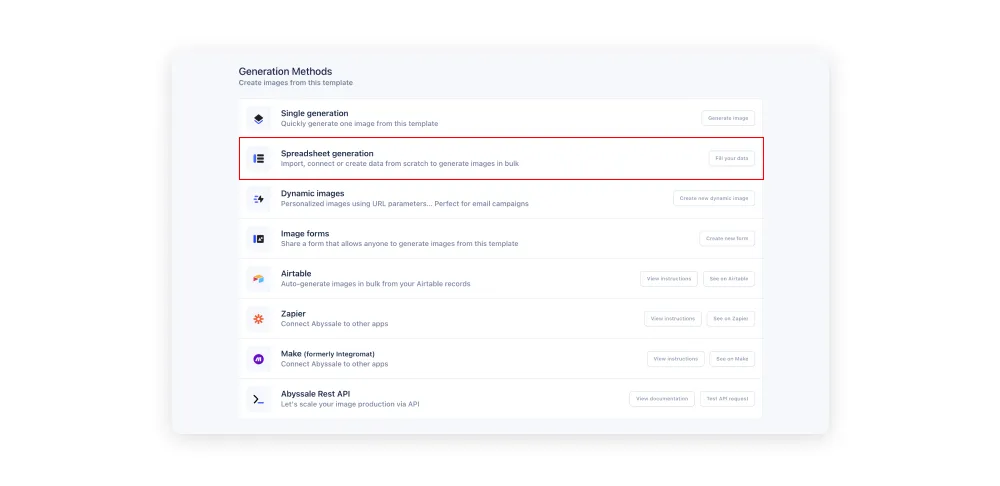Click the See on Zapier button

pos(731,319)
